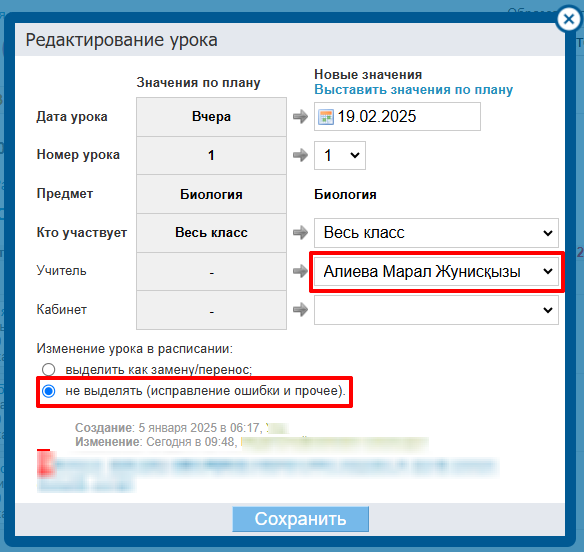Click the planned 'Биология' subject cell
Screen dimensions: 584x552
pyautogui.click(x=211, y=194)
